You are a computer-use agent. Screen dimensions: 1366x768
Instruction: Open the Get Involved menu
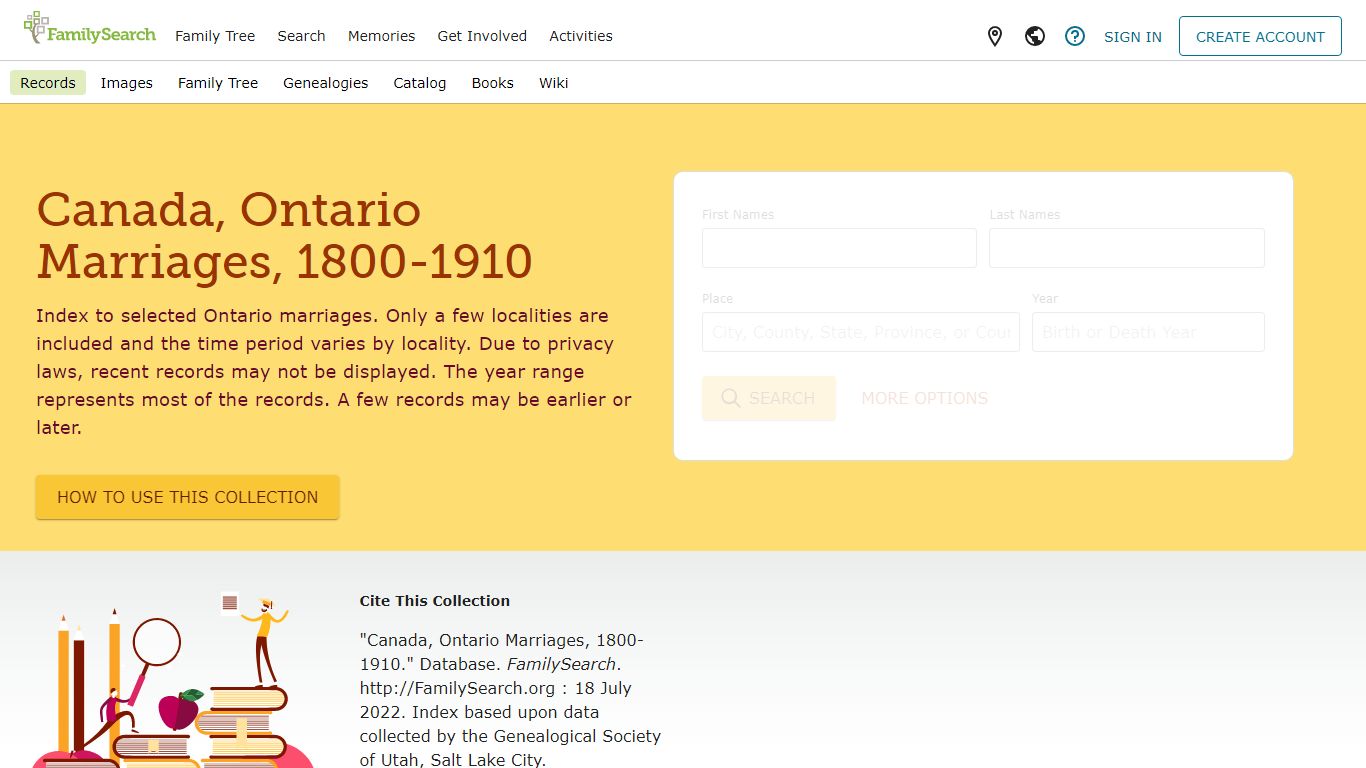tap(482, 36)
